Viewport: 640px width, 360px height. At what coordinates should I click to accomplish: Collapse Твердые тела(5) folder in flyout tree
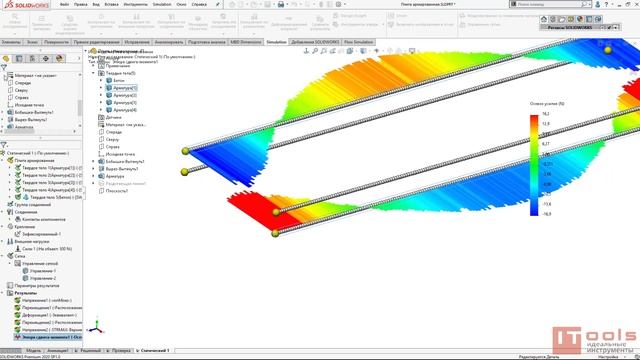point(93,73)
